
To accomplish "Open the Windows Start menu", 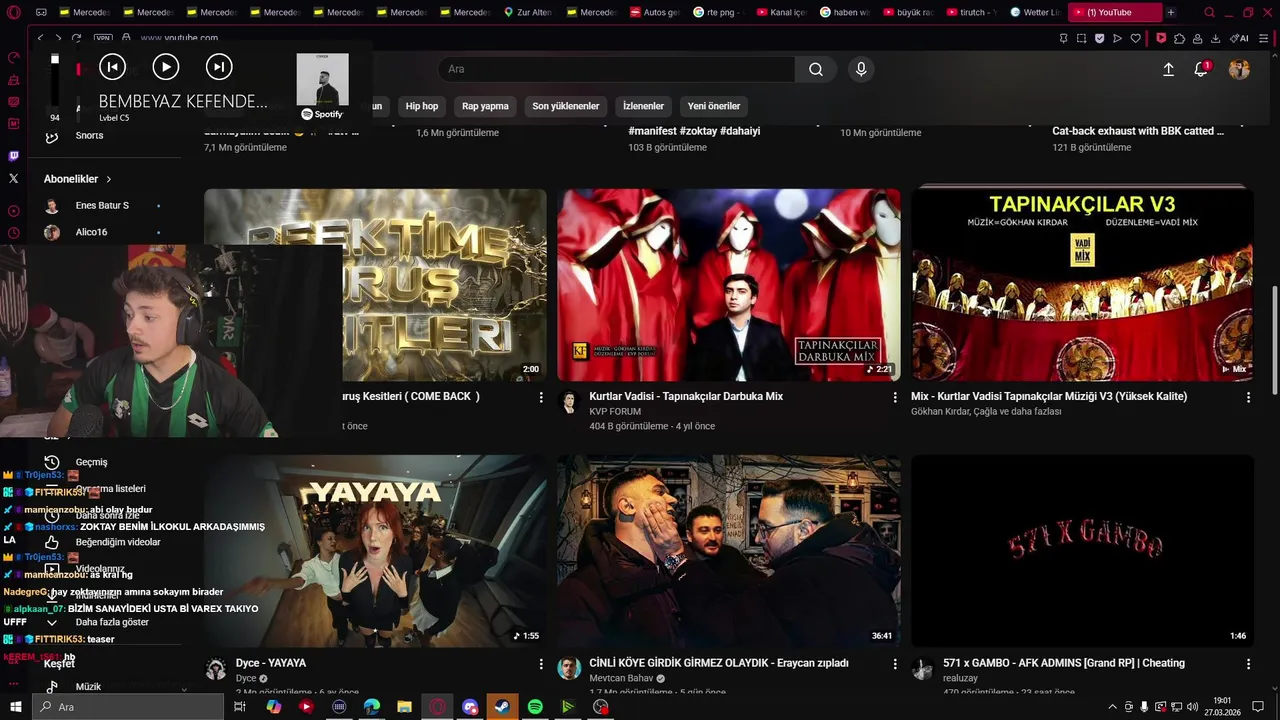I will click(x=15, y=707).
